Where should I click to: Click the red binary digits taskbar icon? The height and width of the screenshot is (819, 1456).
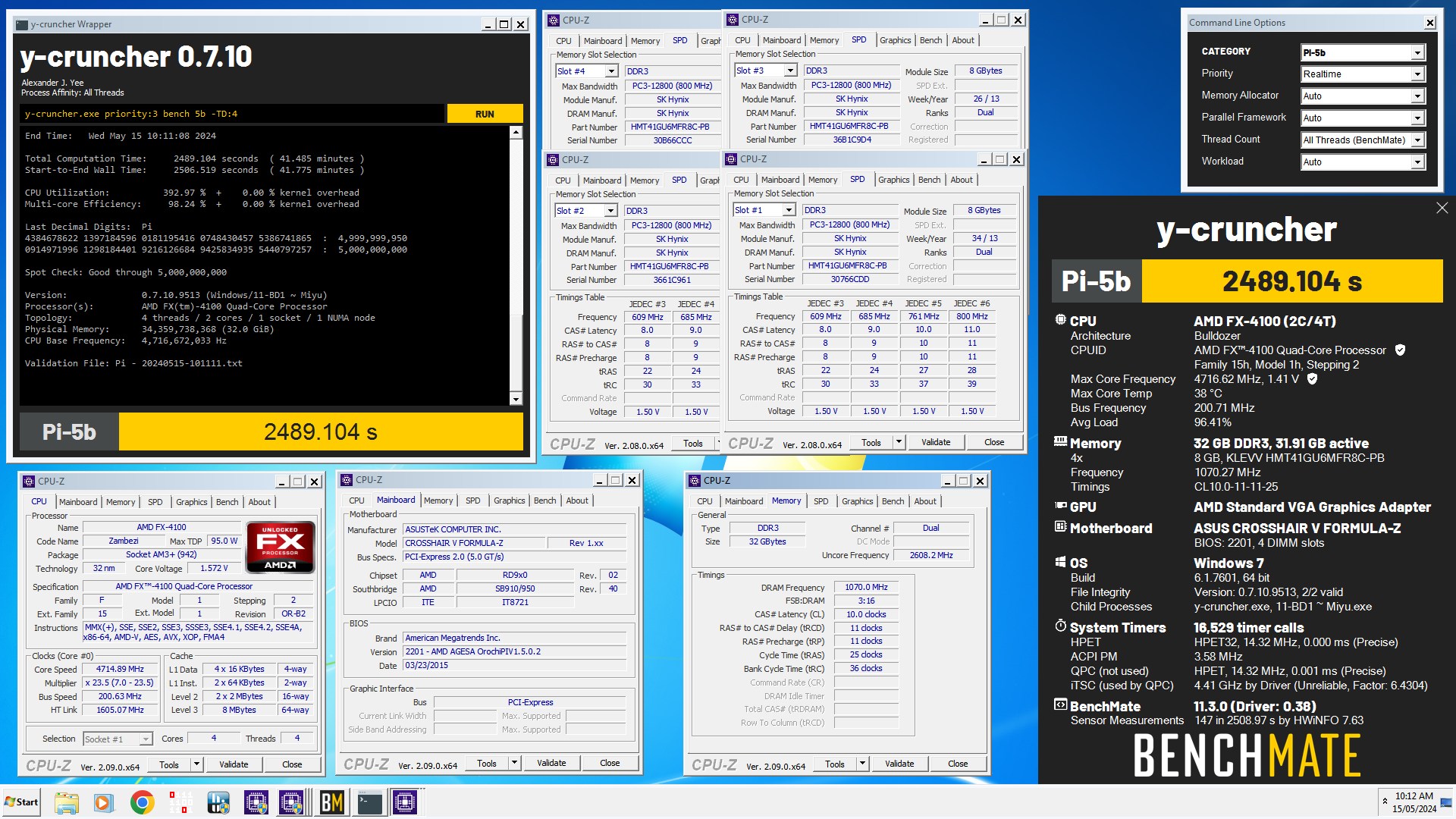[180, 802]
